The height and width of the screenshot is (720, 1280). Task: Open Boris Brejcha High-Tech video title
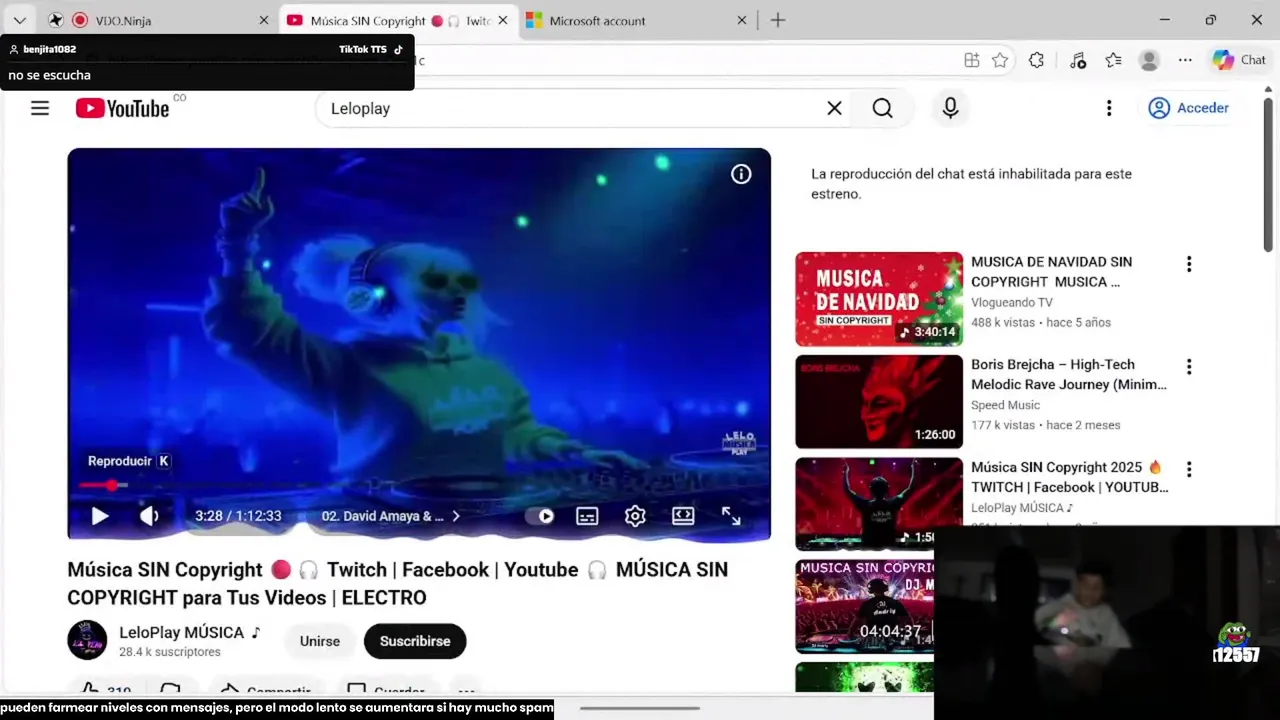[1069, 374]
